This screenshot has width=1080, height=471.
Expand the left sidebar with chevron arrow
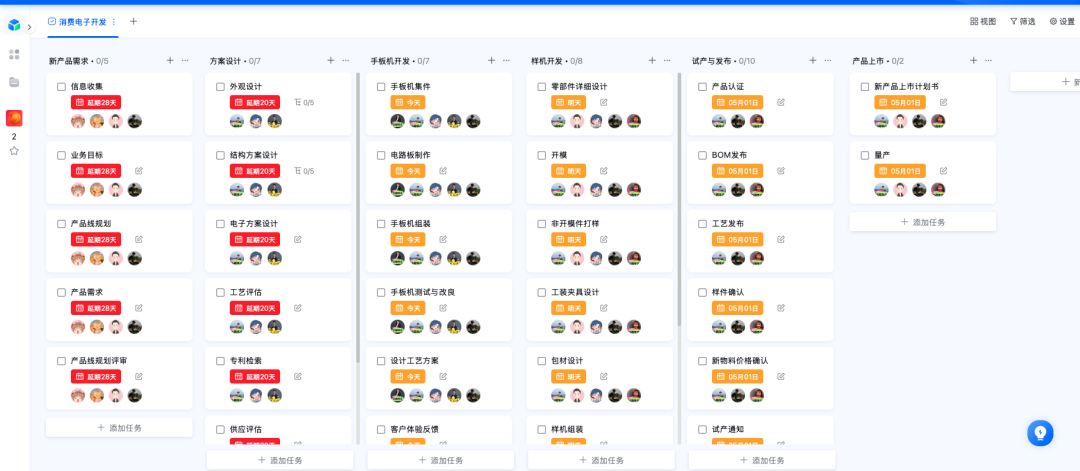[x=30, y=26]
